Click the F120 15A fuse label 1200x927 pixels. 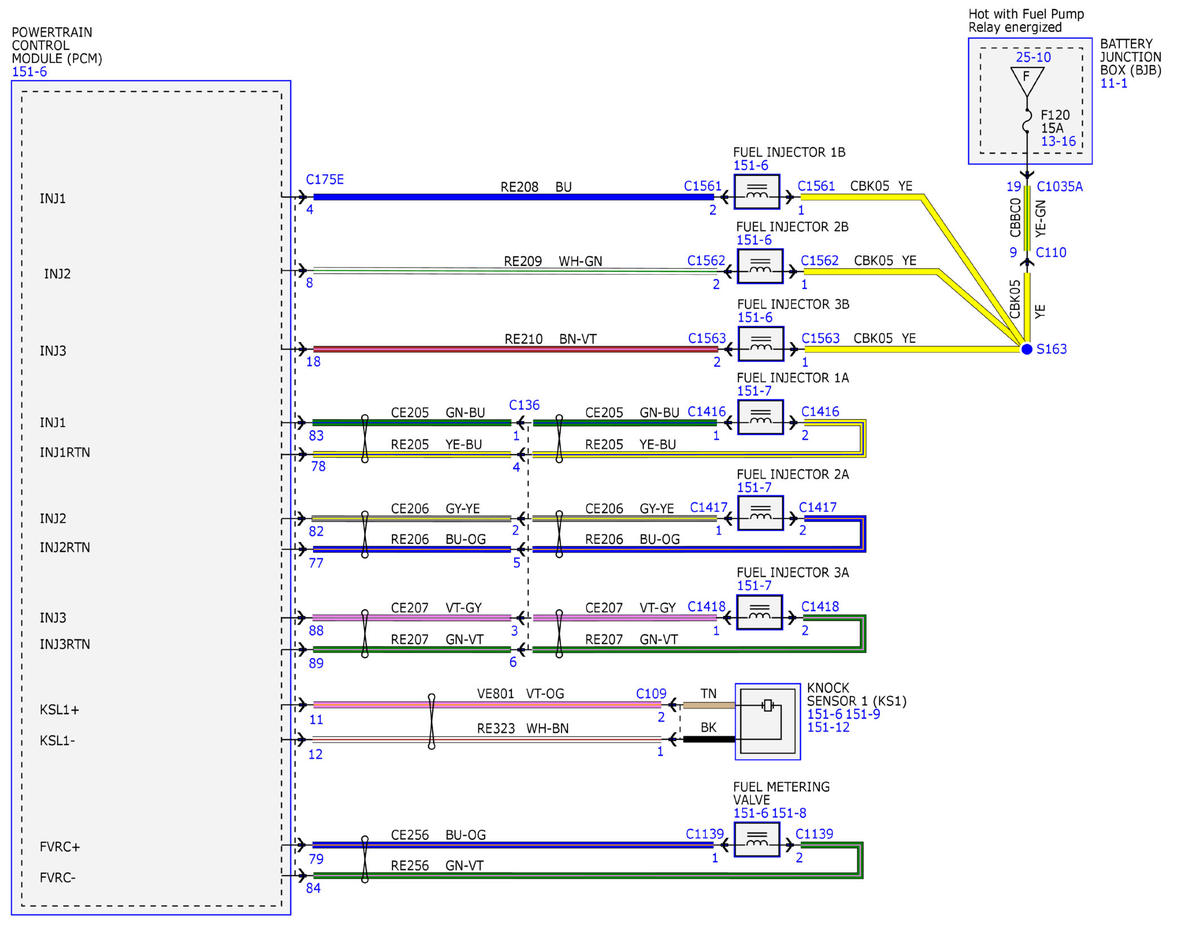tap(1055, 121)
